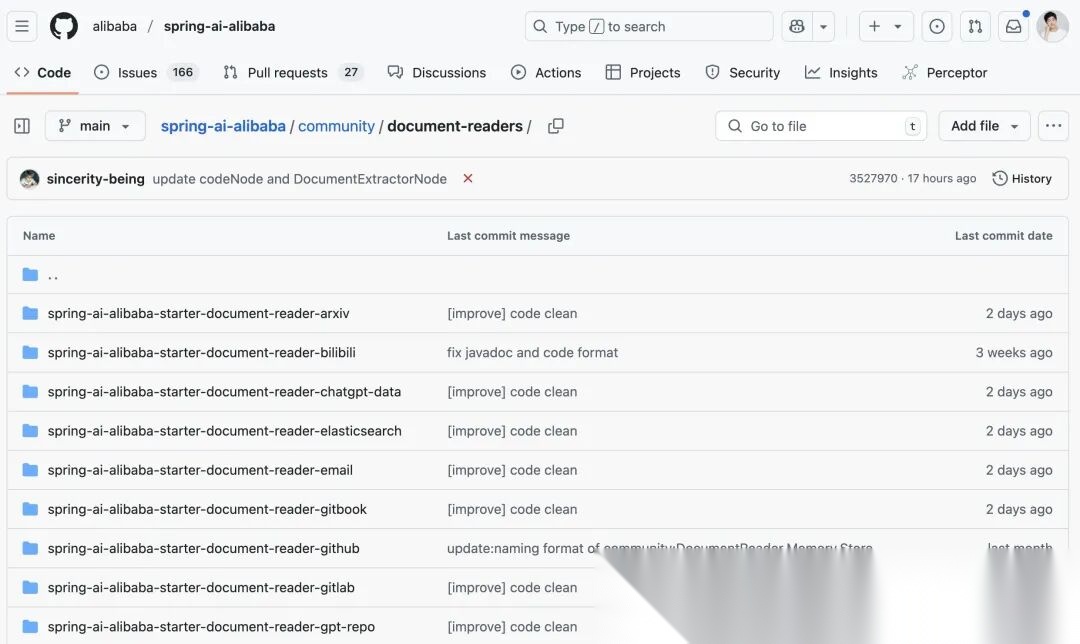The height and width of the screenshot is (644, 1080).
Task: View the failed checks red X
Action: click(468, 178)
